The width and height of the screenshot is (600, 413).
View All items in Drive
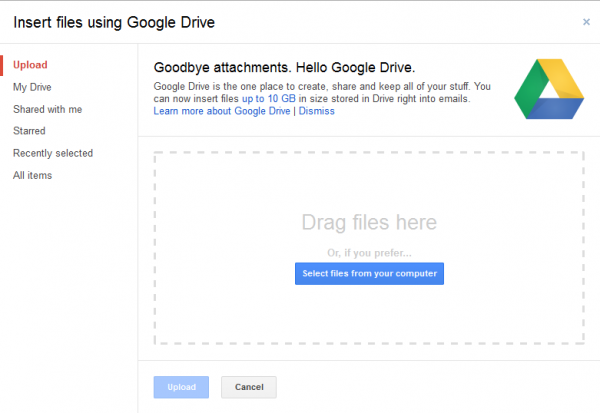click(33, 175)
